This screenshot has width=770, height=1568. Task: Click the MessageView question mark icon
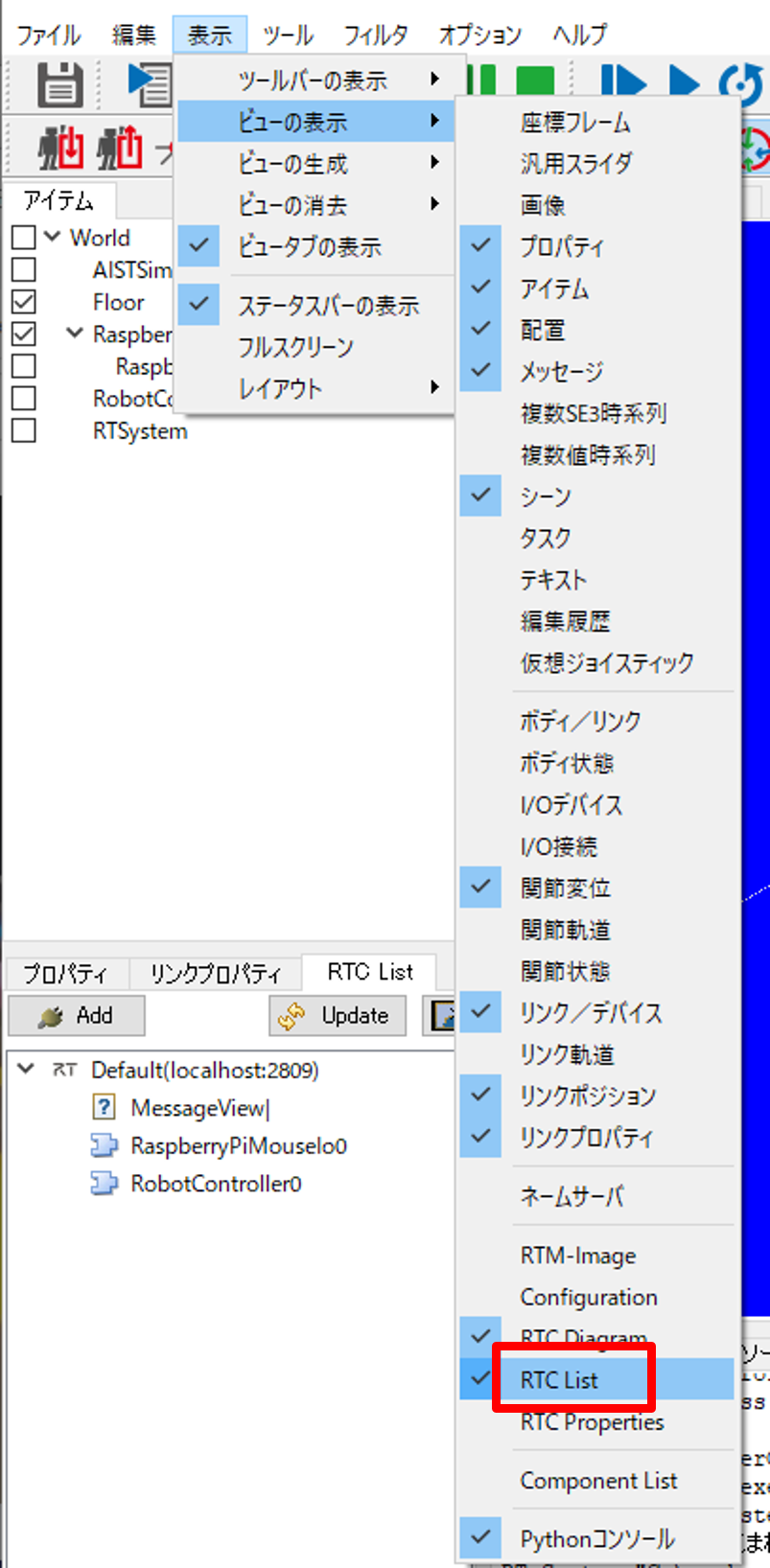[104, 1108]
